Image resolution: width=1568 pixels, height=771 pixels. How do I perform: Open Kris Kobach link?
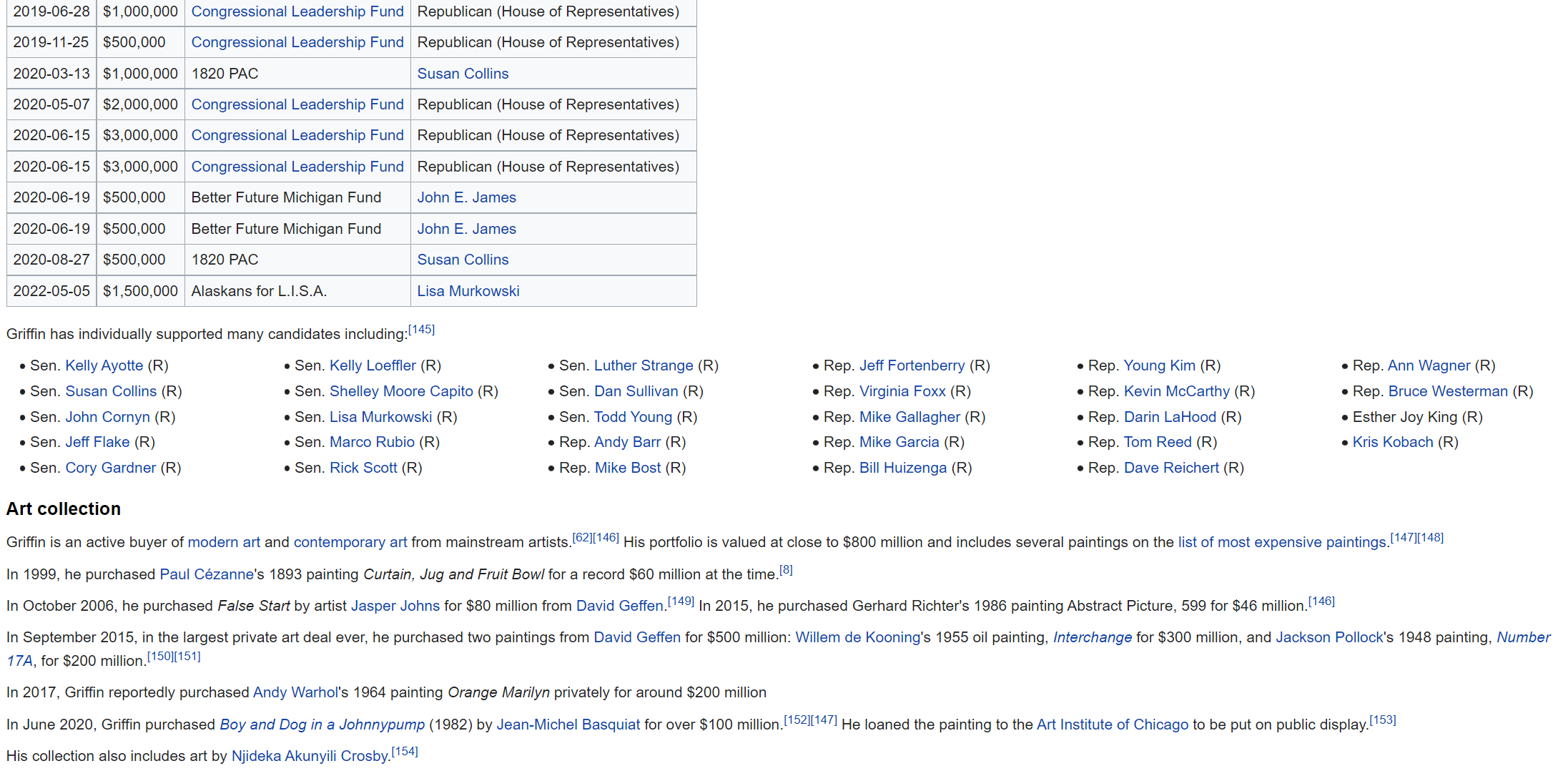coord(1393,442)
